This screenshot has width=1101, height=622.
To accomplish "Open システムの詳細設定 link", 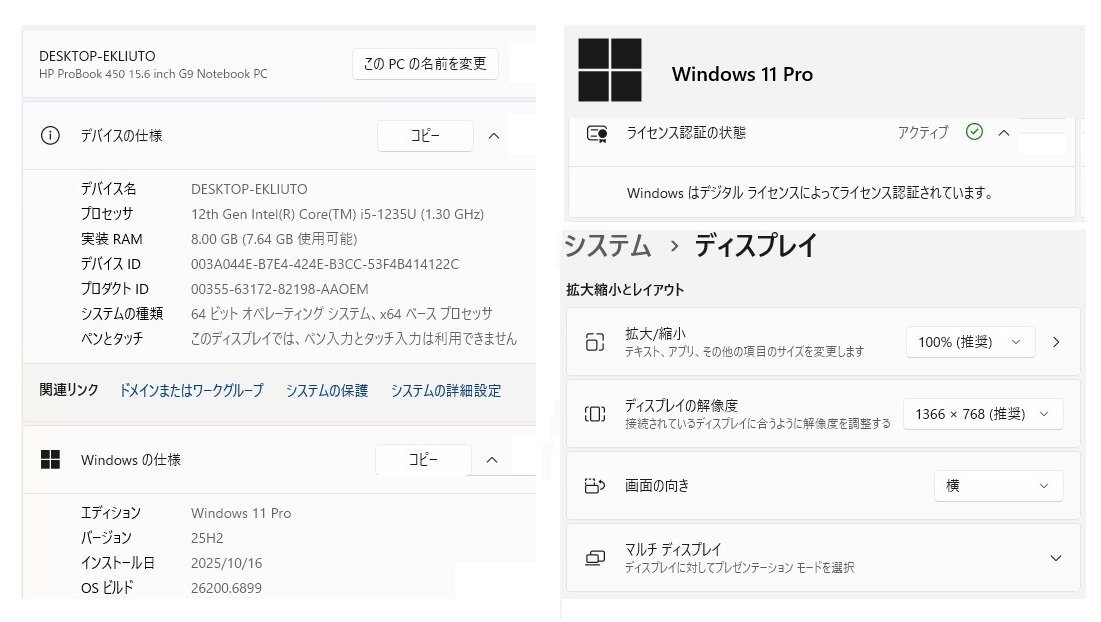I will [446, 390].
